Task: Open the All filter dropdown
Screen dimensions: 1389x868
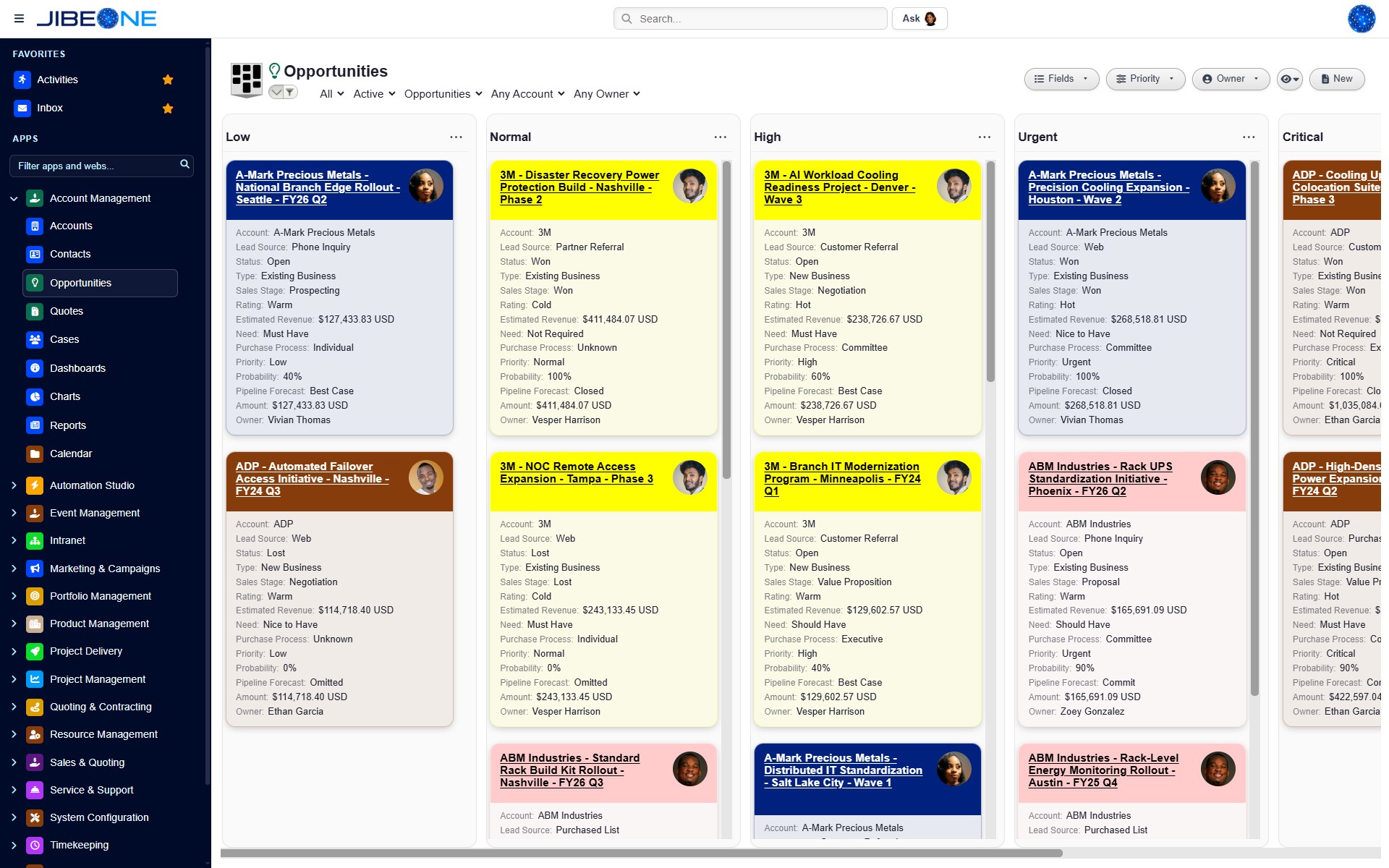Action: (331, 94)
